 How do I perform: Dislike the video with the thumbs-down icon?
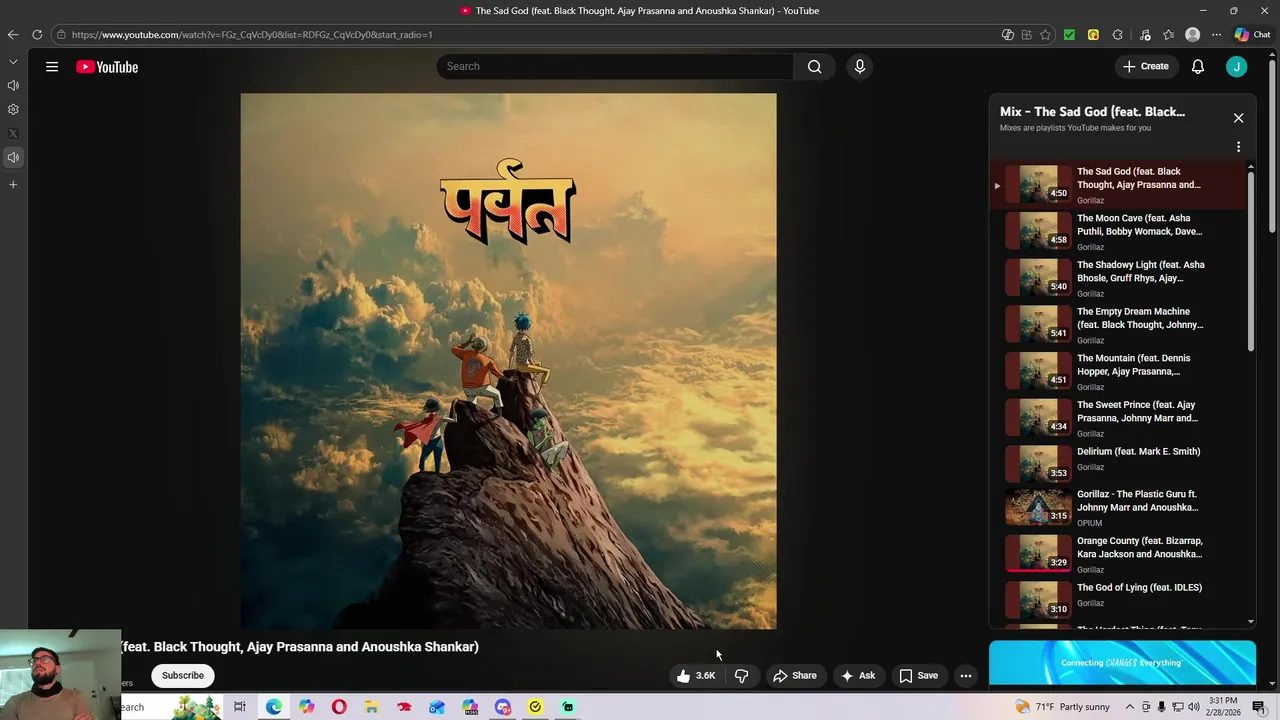click(x=742, y=676)
